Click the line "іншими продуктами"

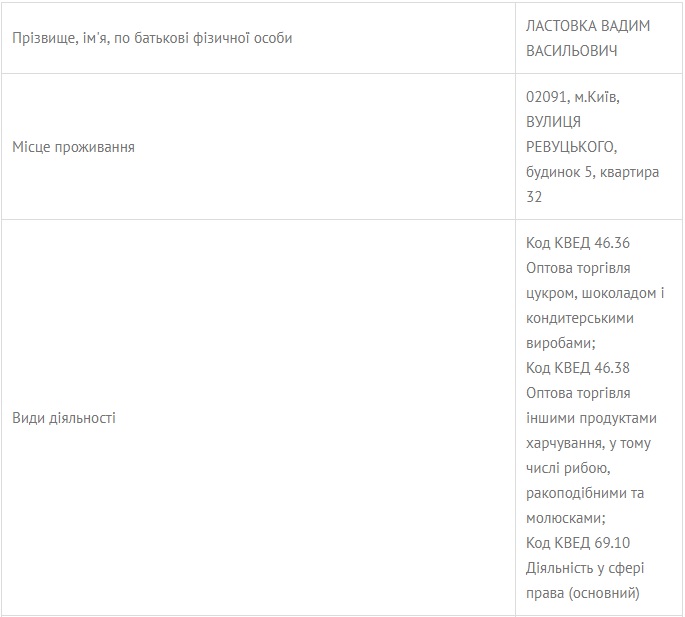pos(591,418)
